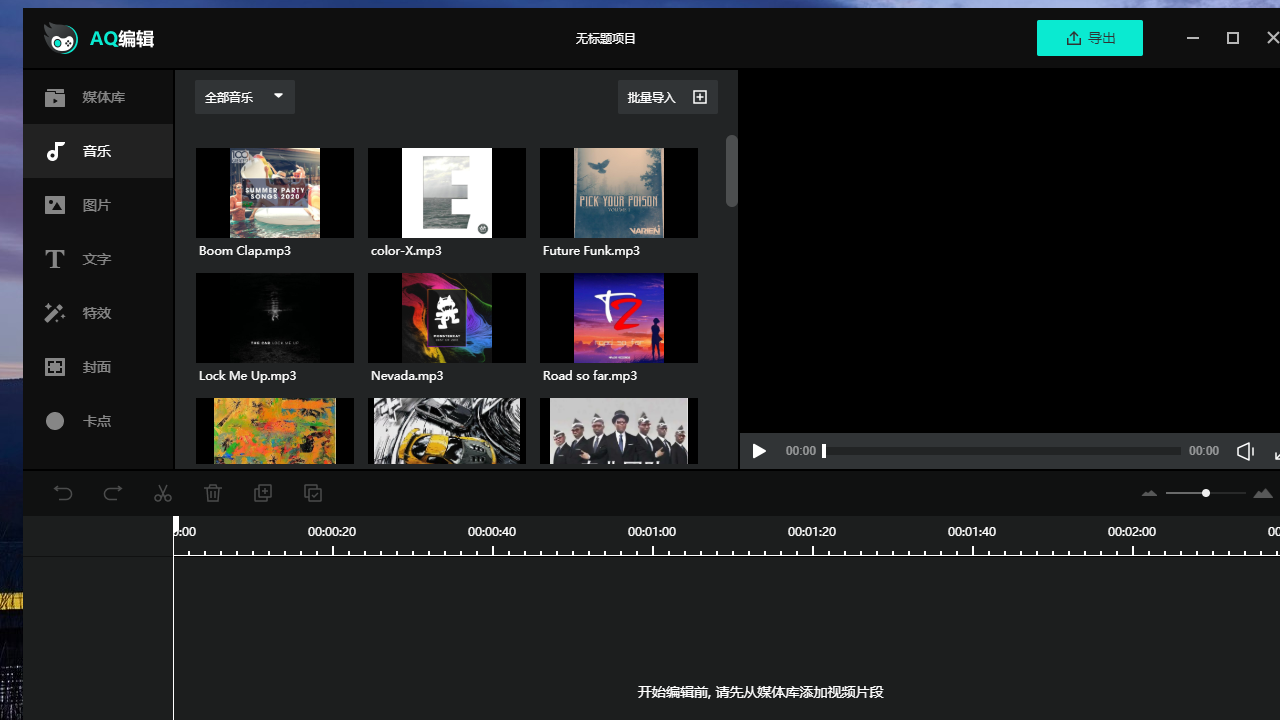Image resolution: width=1280 pixels, height=720 pixels.
Task: Click the timeline zoom slider handle
Action: click(1206, 493)
